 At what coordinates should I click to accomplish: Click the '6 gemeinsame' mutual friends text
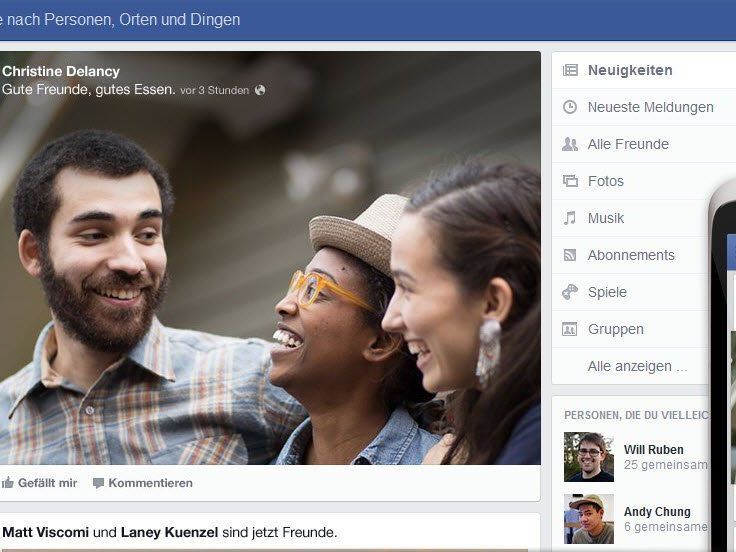coord(666,527)
